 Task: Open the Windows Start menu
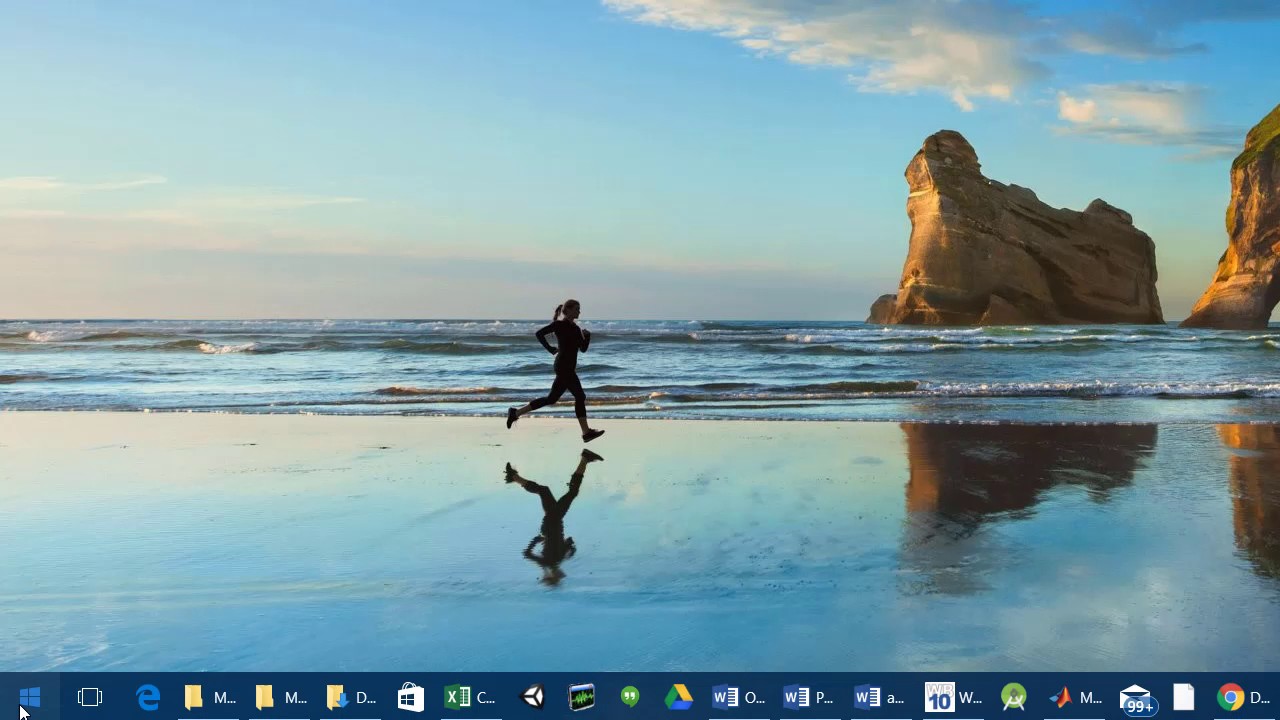pos(30,697)
